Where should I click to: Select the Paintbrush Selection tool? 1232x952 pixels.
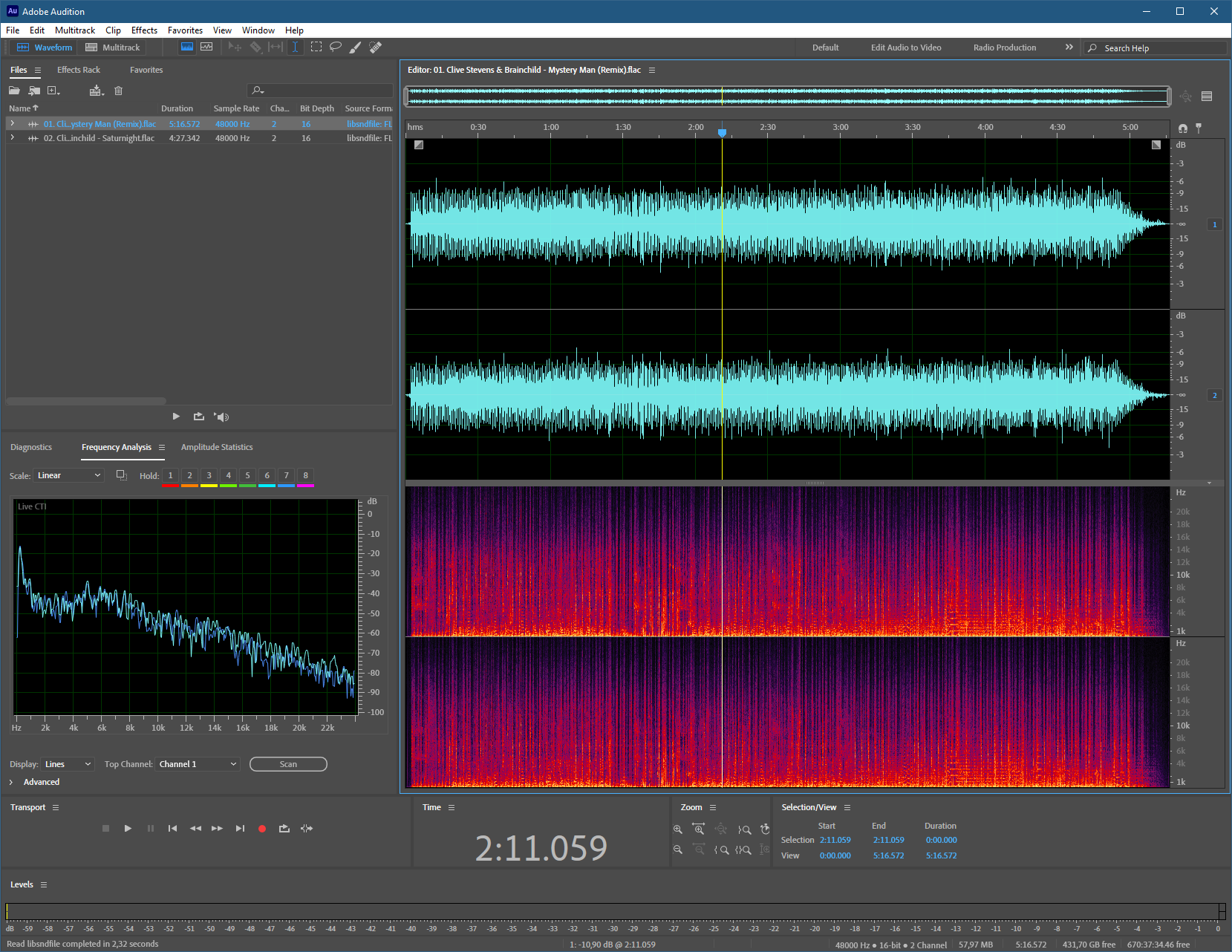point(356,47)
